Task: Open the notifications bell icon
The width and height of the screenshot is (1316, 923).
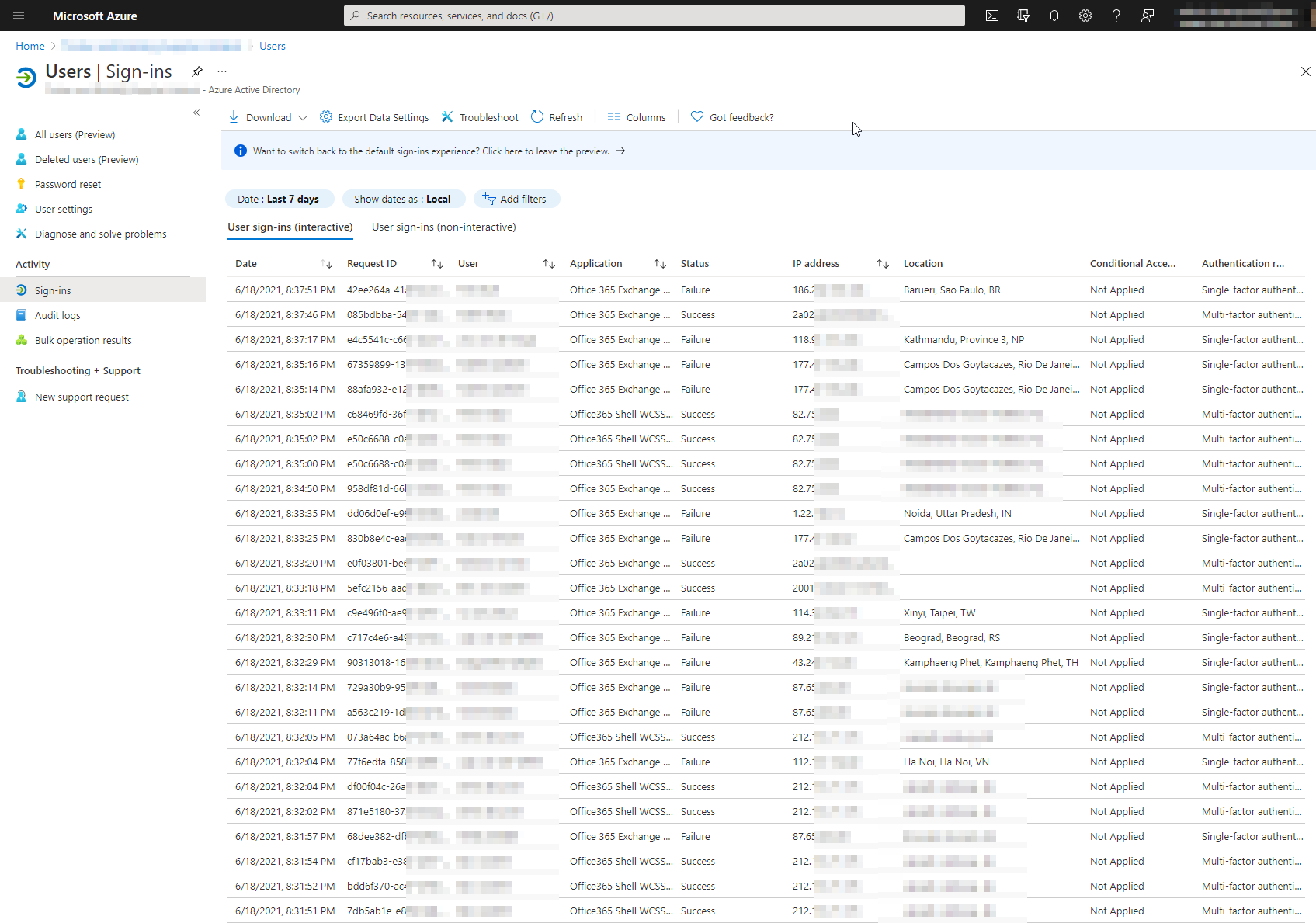Action: point(1054,16)
